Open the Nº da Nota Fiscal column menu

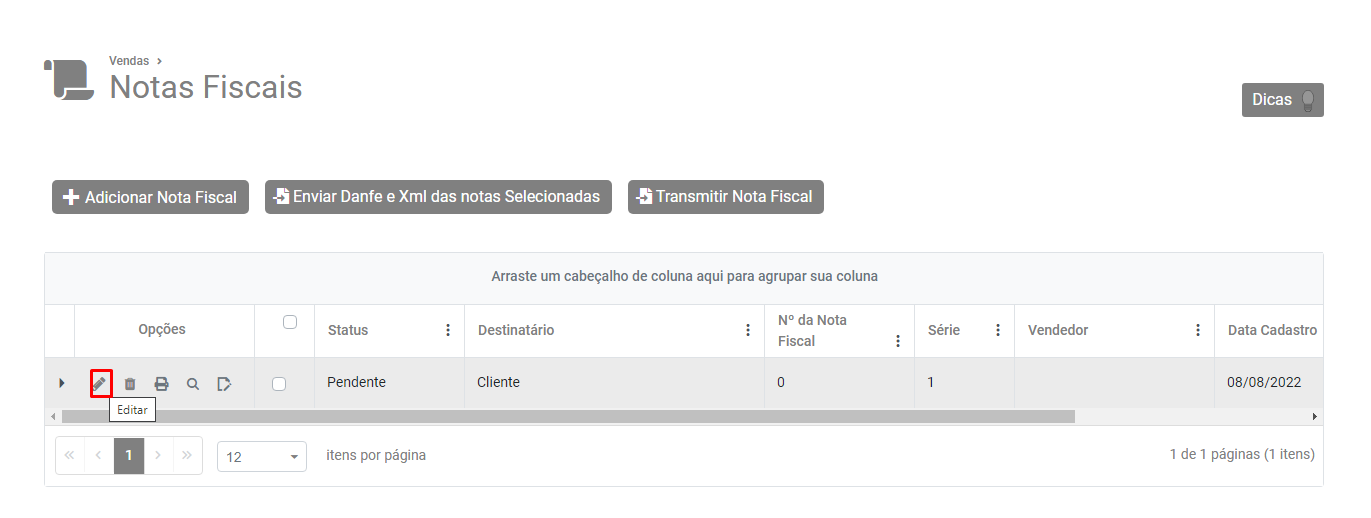click(898, 341)
